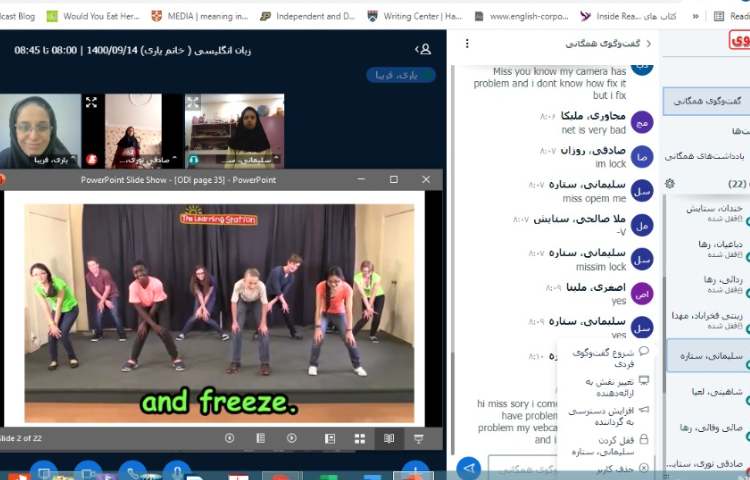Select user زینتی فخراباد in user list
The image size is (750, 480).
pyautogui.click(x=709, y=320)
